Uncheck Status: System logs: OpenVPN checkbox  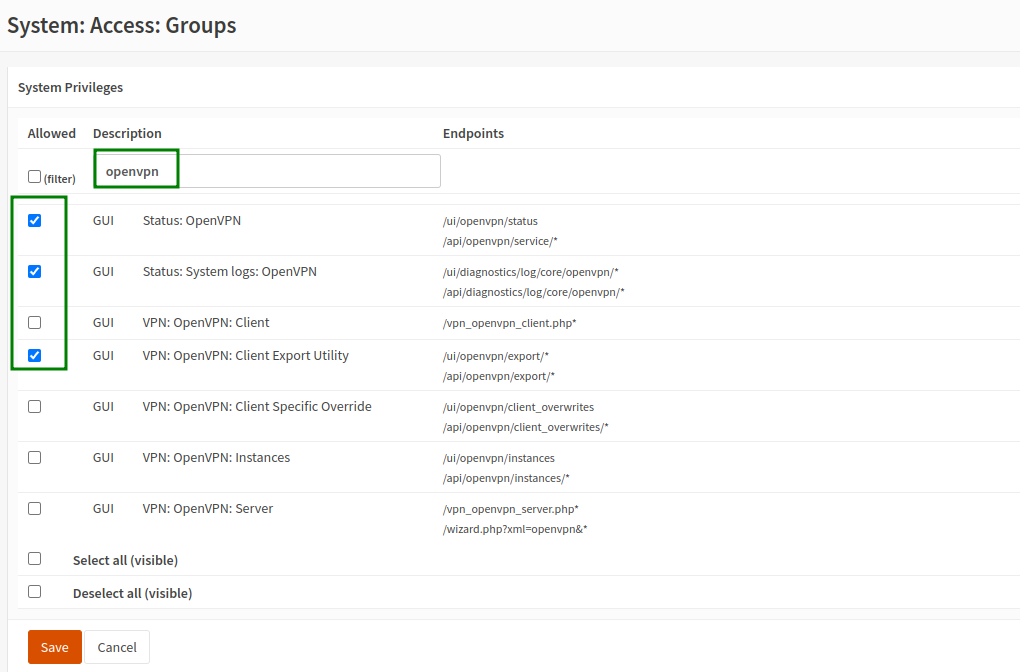(34, 271)
